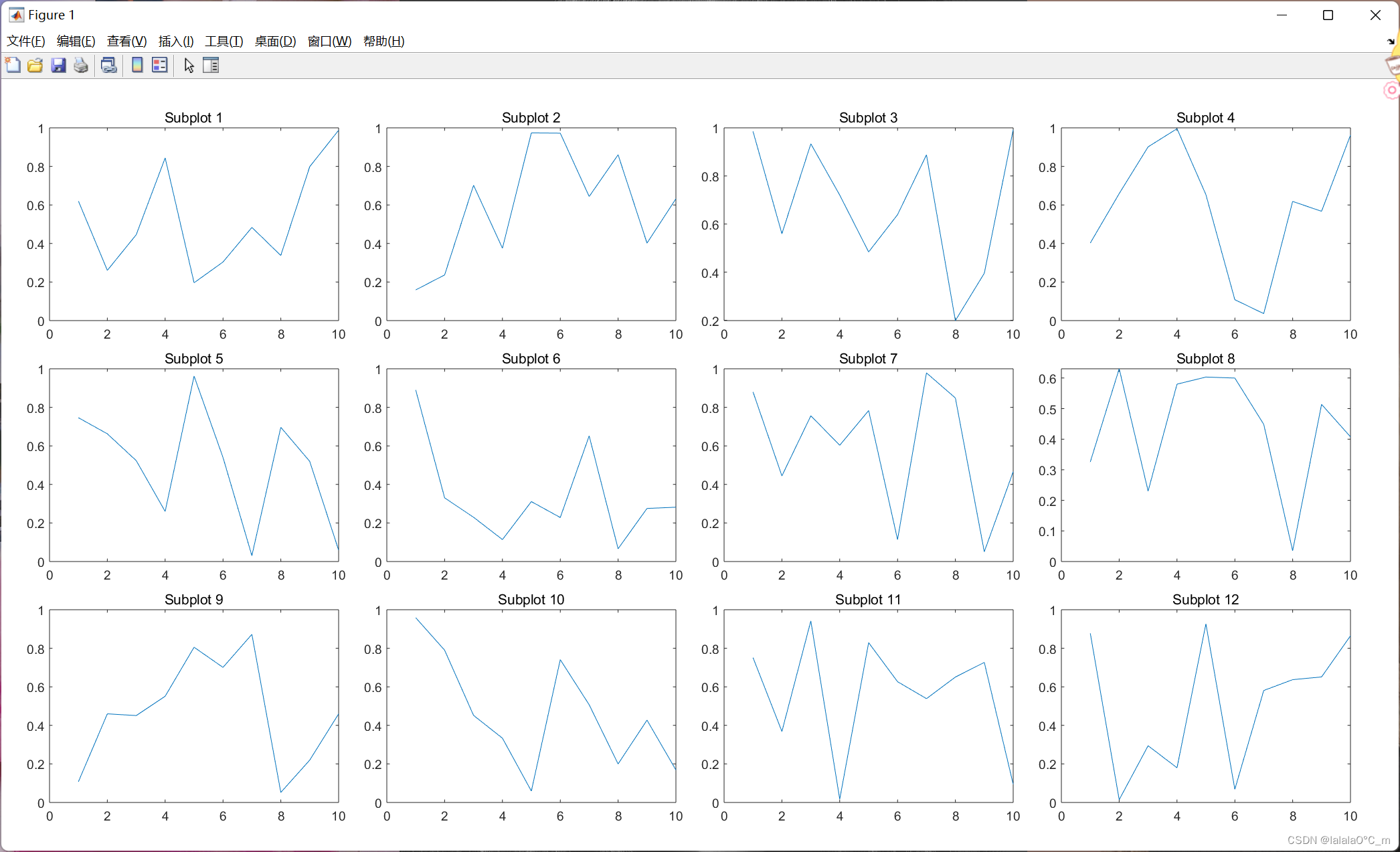Open the 桌面(D) menu

(276, 41)
